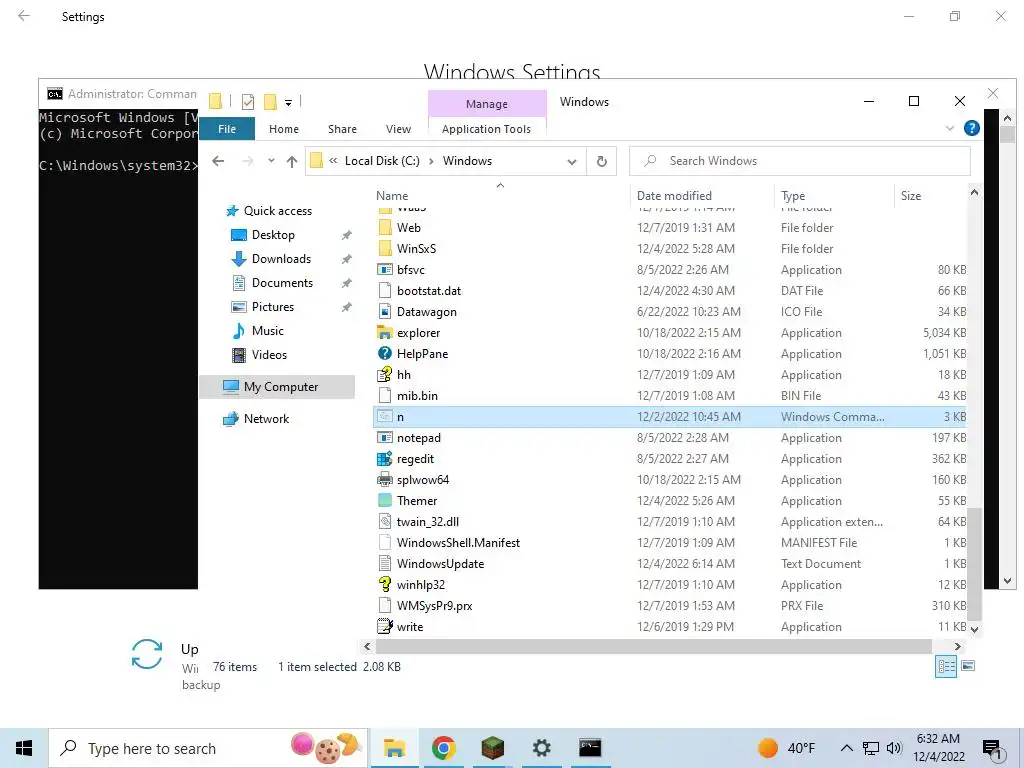Click Properties icon in quick access toolbar
The width and height of the screenshot is (1024, 768).
point(248,101)
